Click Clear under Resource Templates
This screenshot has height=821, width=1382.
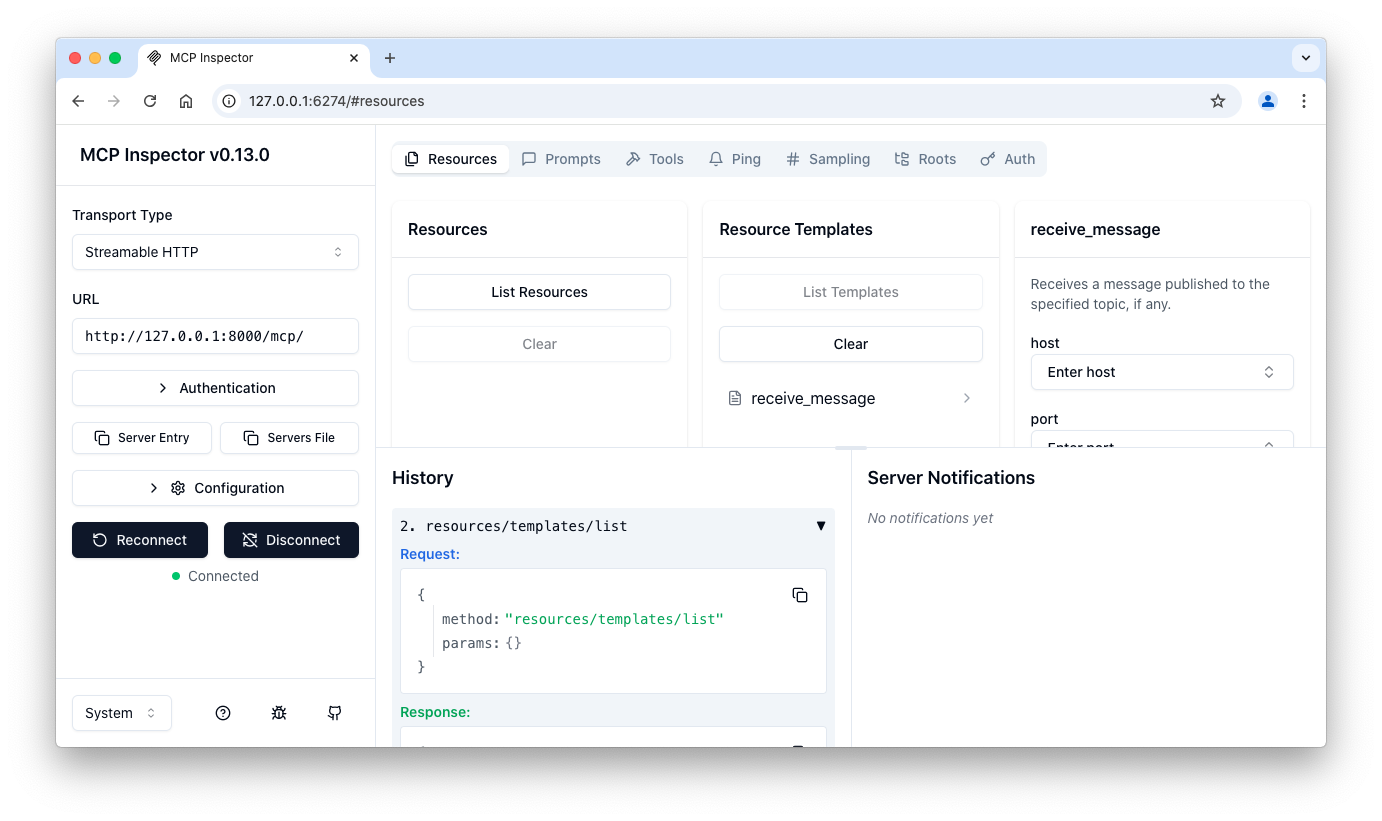point(851,344)
